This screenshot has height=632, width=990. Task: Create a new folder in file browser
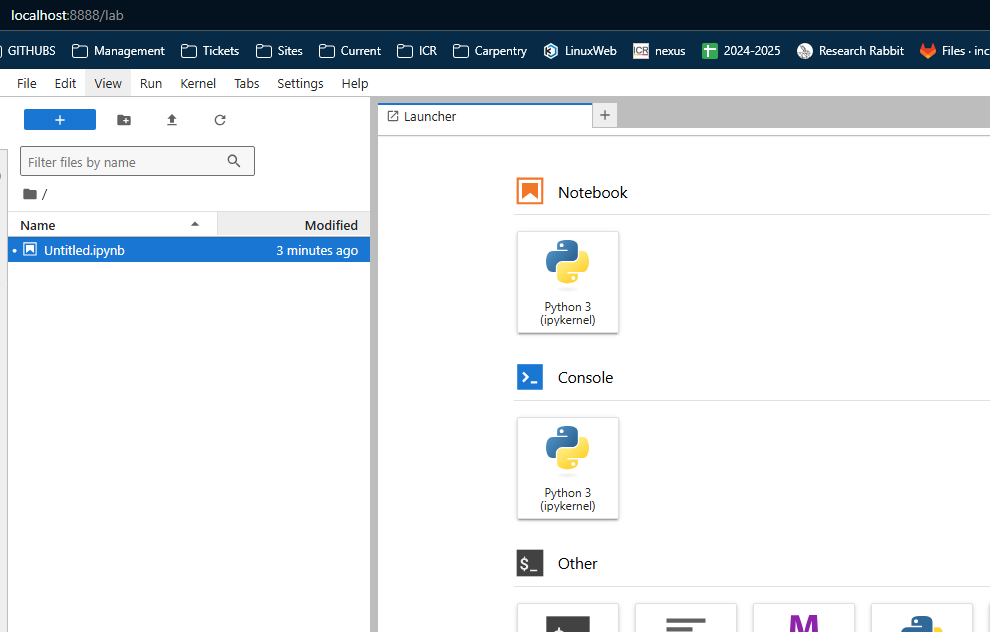coord(124,120)
